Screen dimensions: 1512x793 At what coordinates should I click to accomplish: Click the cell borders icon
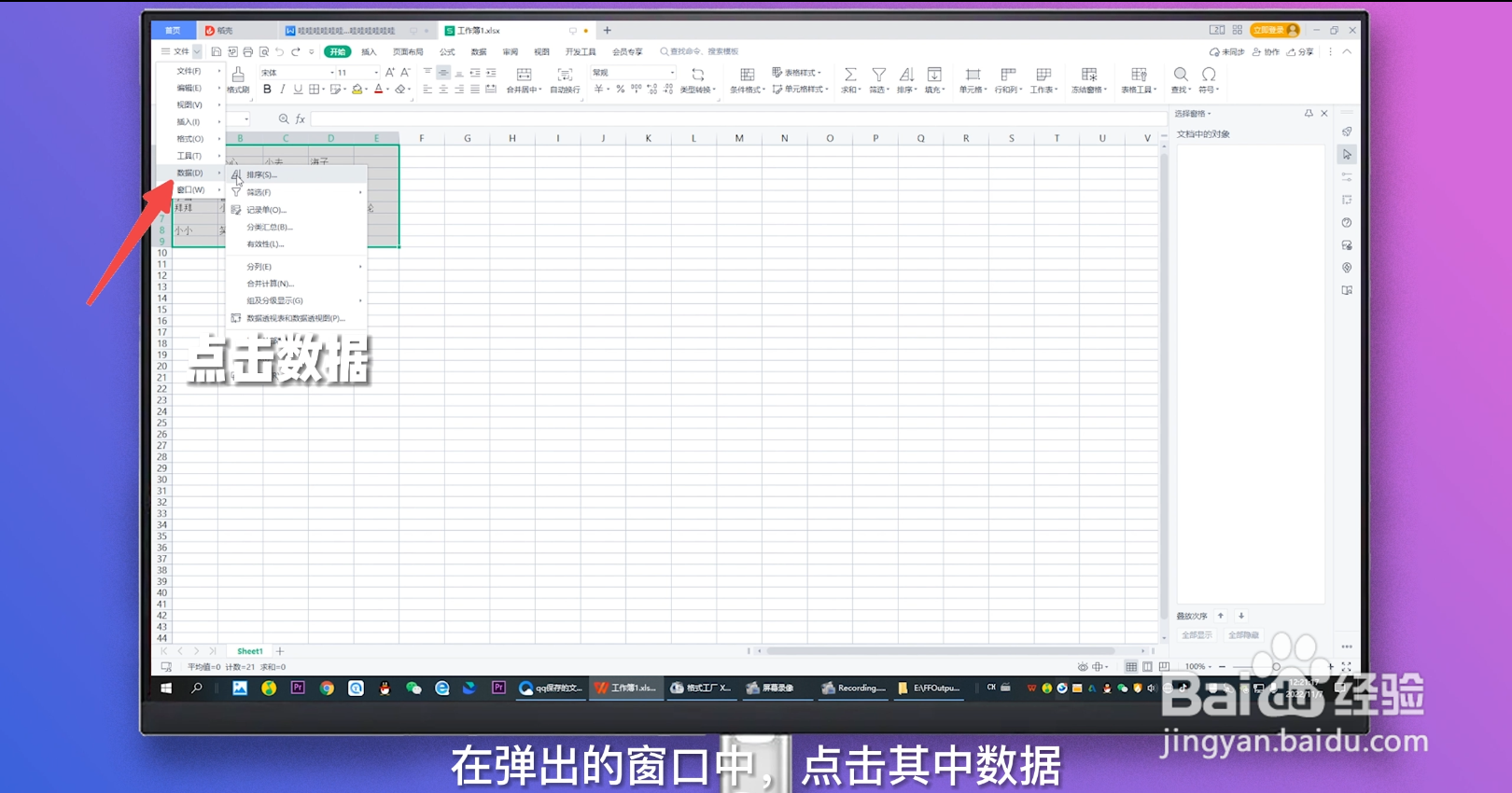point(315,90)
